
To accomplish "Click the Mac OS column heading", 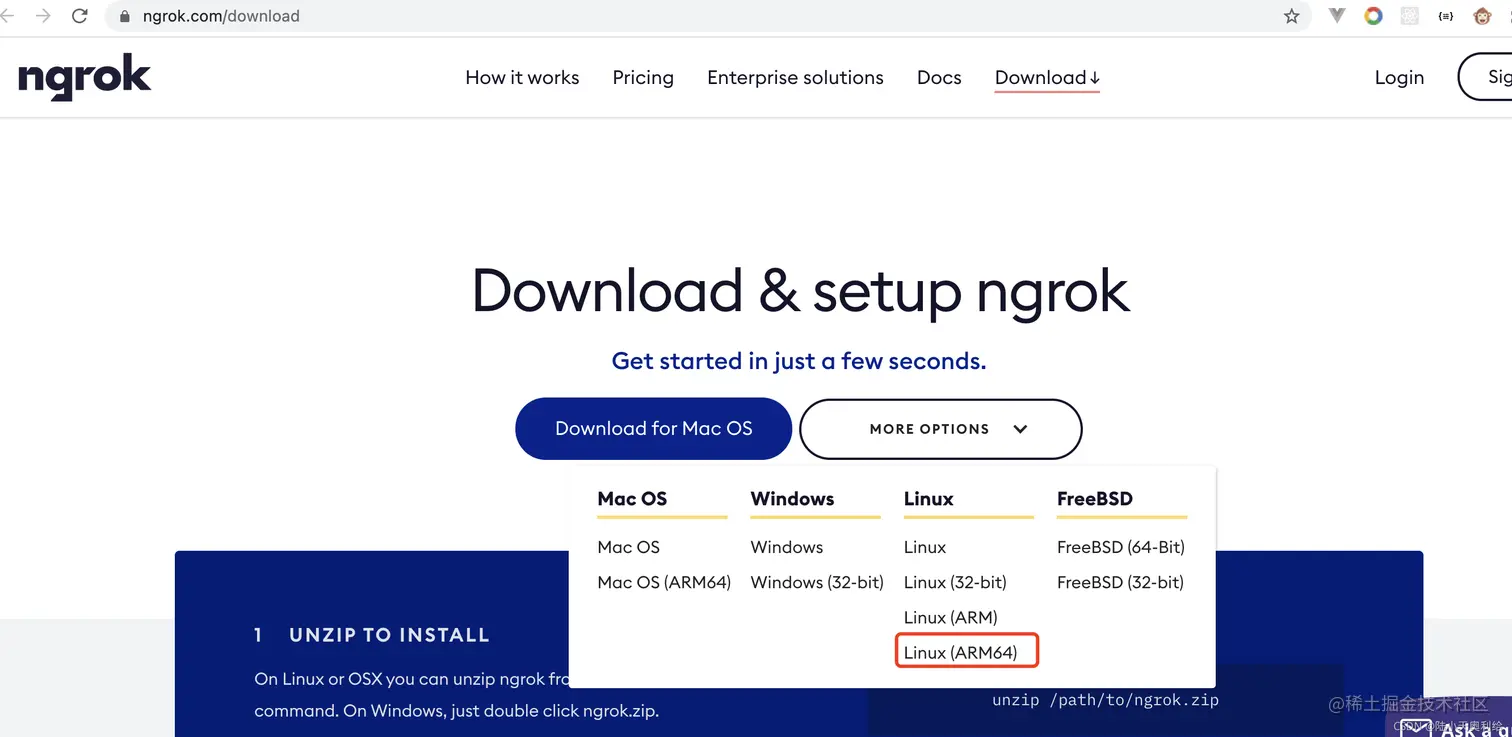I will coord(632,499).
